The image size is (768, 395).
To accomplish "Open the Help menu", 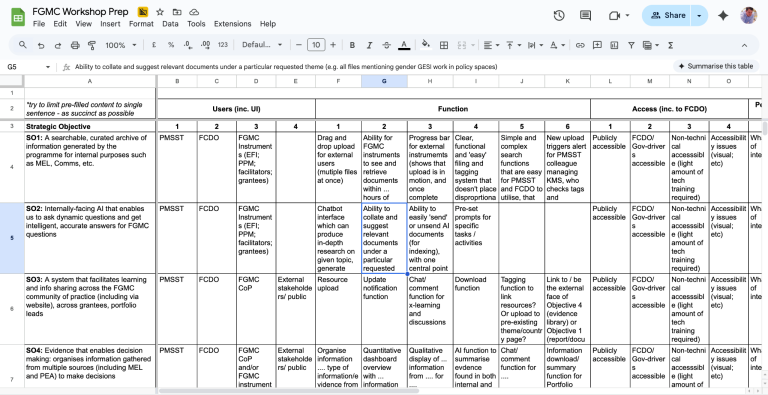I will pos(268,24).
